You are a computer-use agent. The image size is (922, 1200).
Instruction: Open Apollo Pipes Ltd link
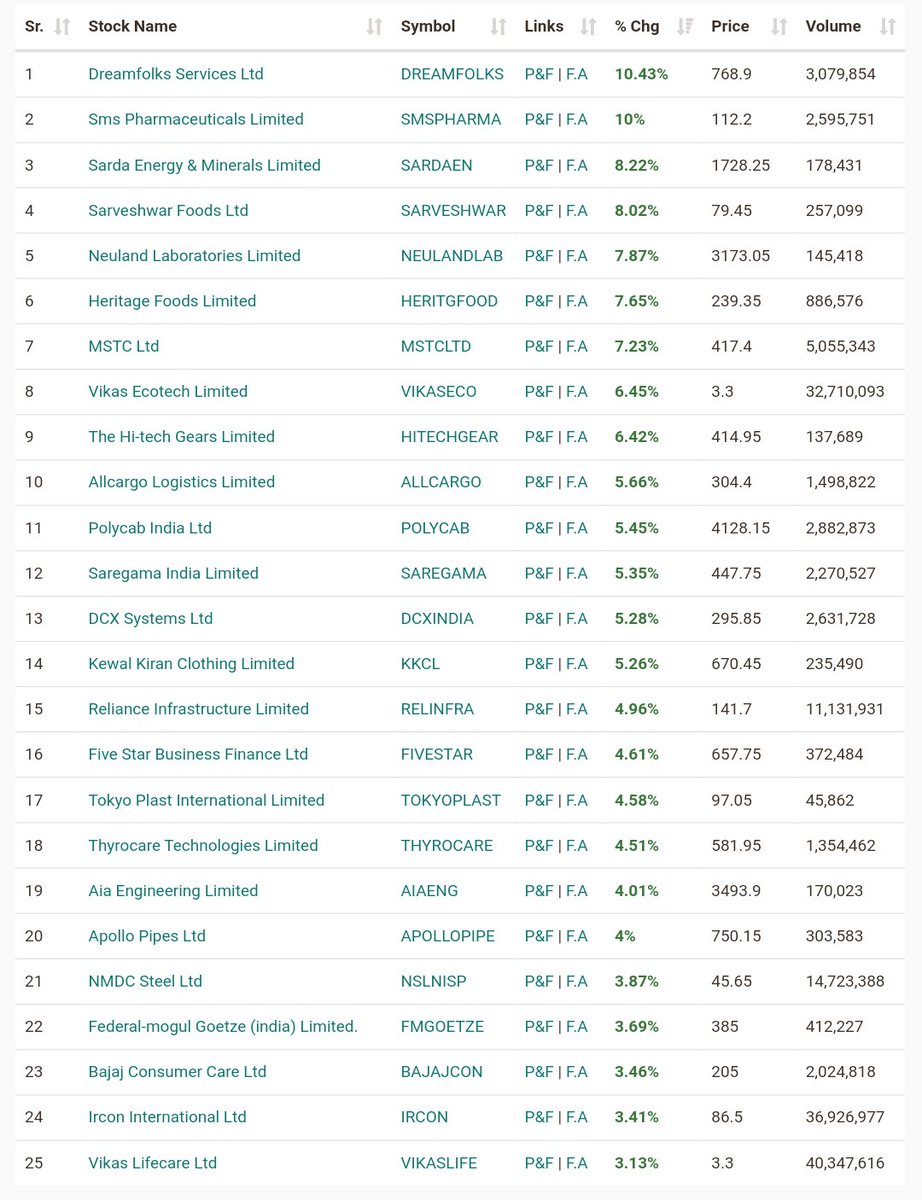(147, 936)
